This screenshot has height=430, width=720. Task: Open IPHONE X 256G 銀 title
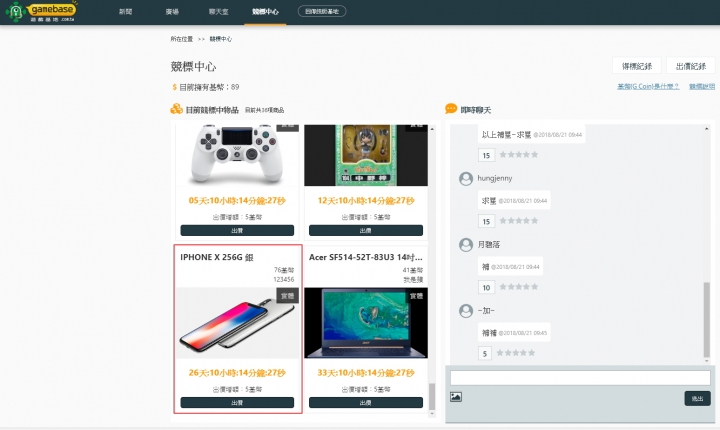[217, 257]
